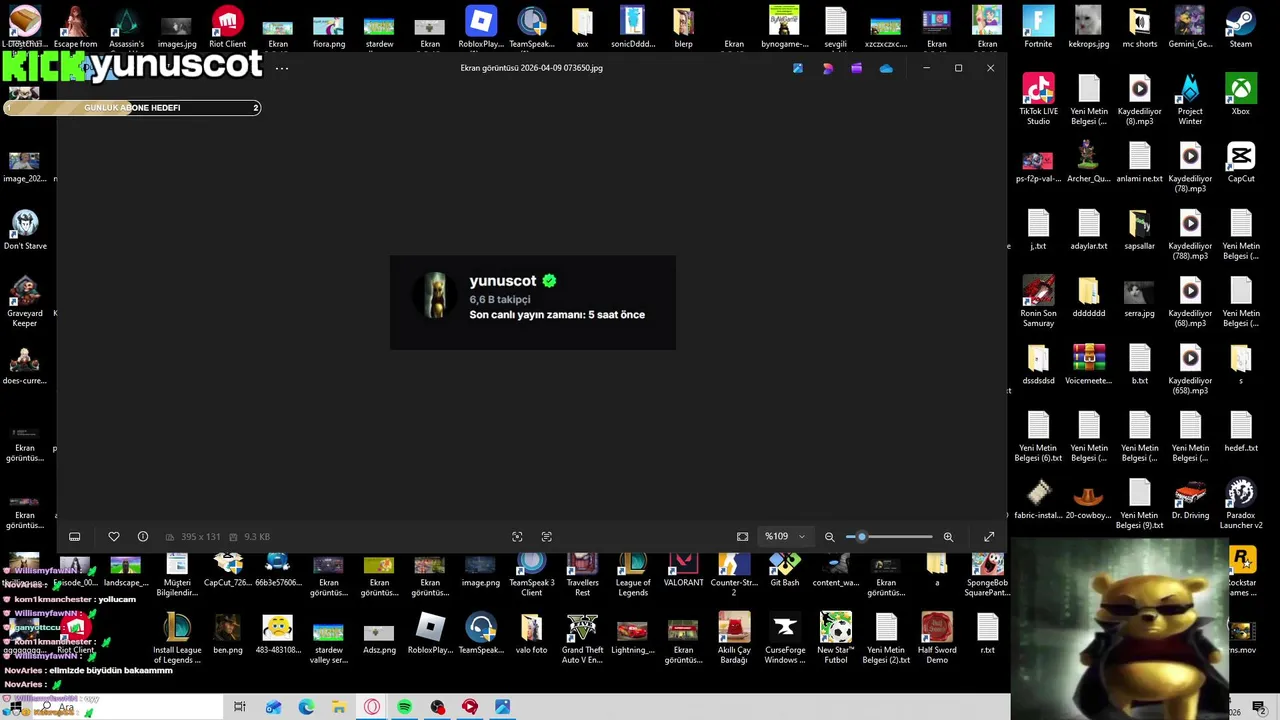Open blerp folder in top row
Screen dimensions: 1280x720
683,28
